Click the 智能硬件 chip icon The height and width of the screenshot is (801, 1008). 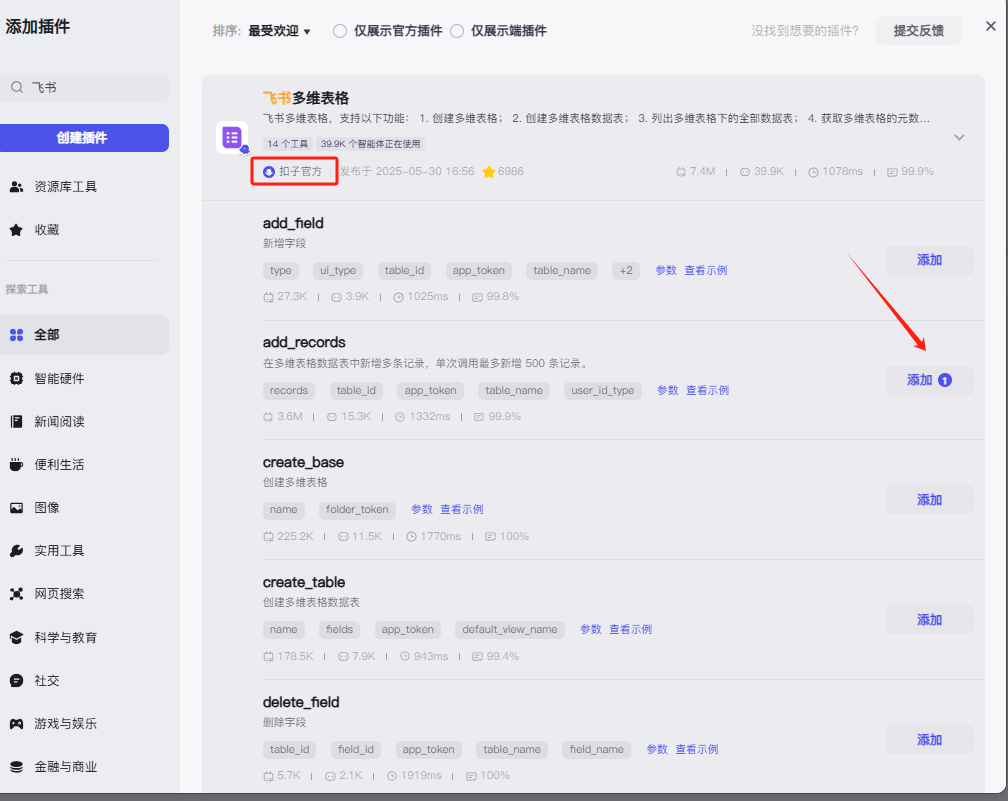click(x=17, y=379)
